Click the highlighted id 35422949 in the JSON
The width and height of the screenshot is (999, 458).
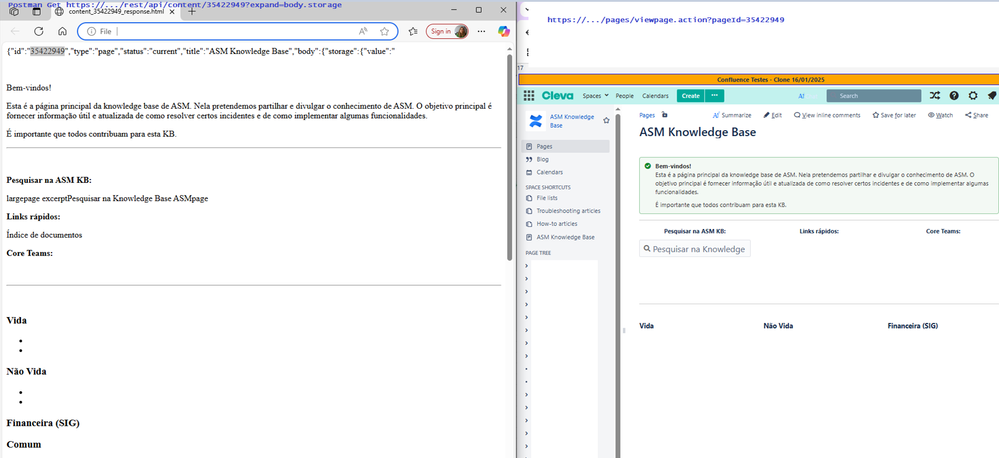pos(48,52)
